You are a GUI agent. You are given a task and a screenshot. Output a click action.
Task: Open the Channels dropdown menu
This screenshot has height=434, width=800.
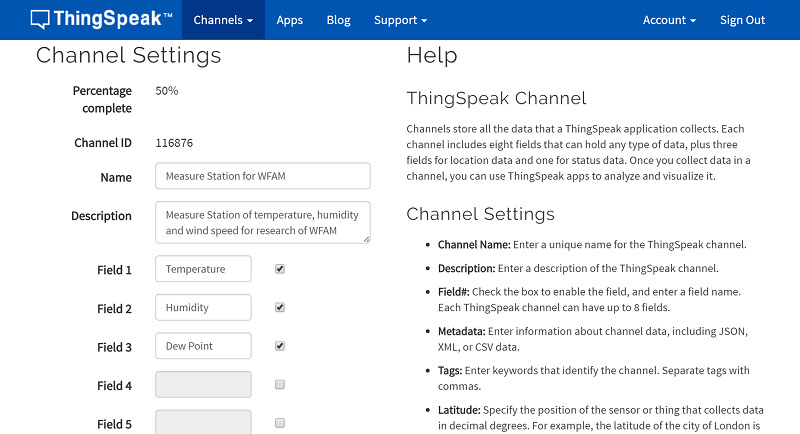pos(223,20)
